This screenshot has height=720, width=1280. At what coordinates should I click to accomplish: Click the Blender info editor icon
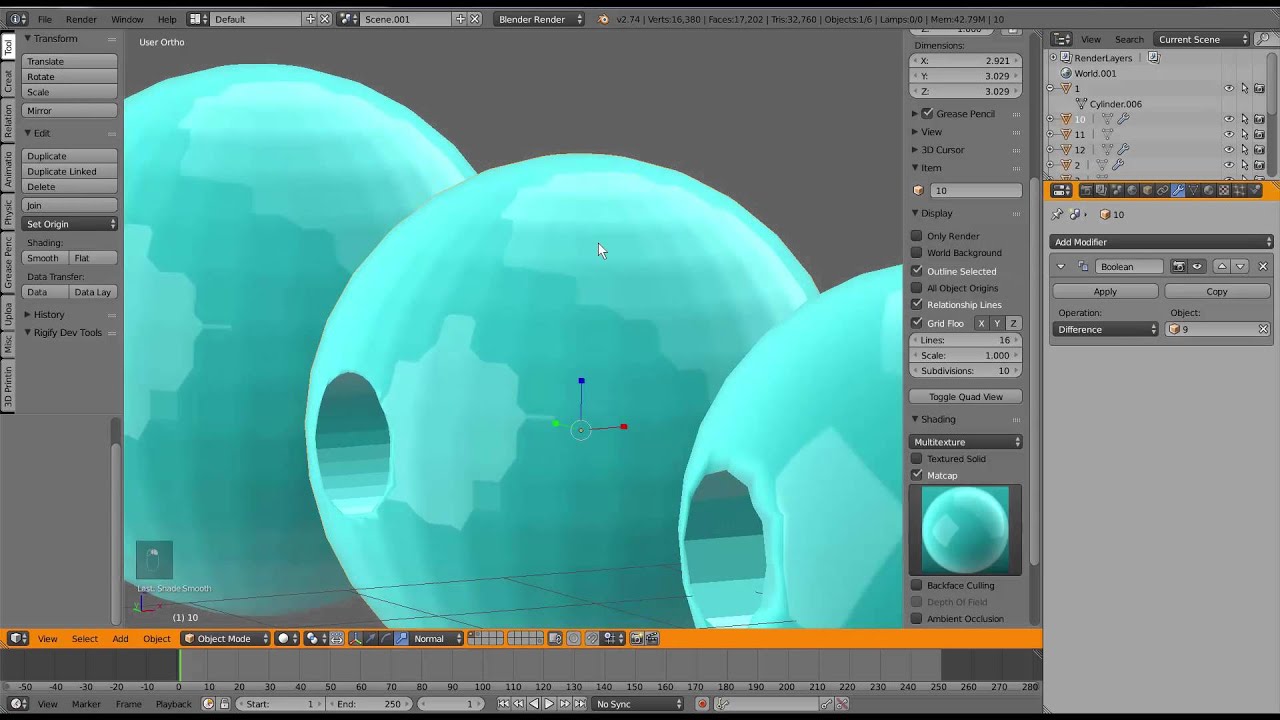pyautogui.click(x=17, y=19)
